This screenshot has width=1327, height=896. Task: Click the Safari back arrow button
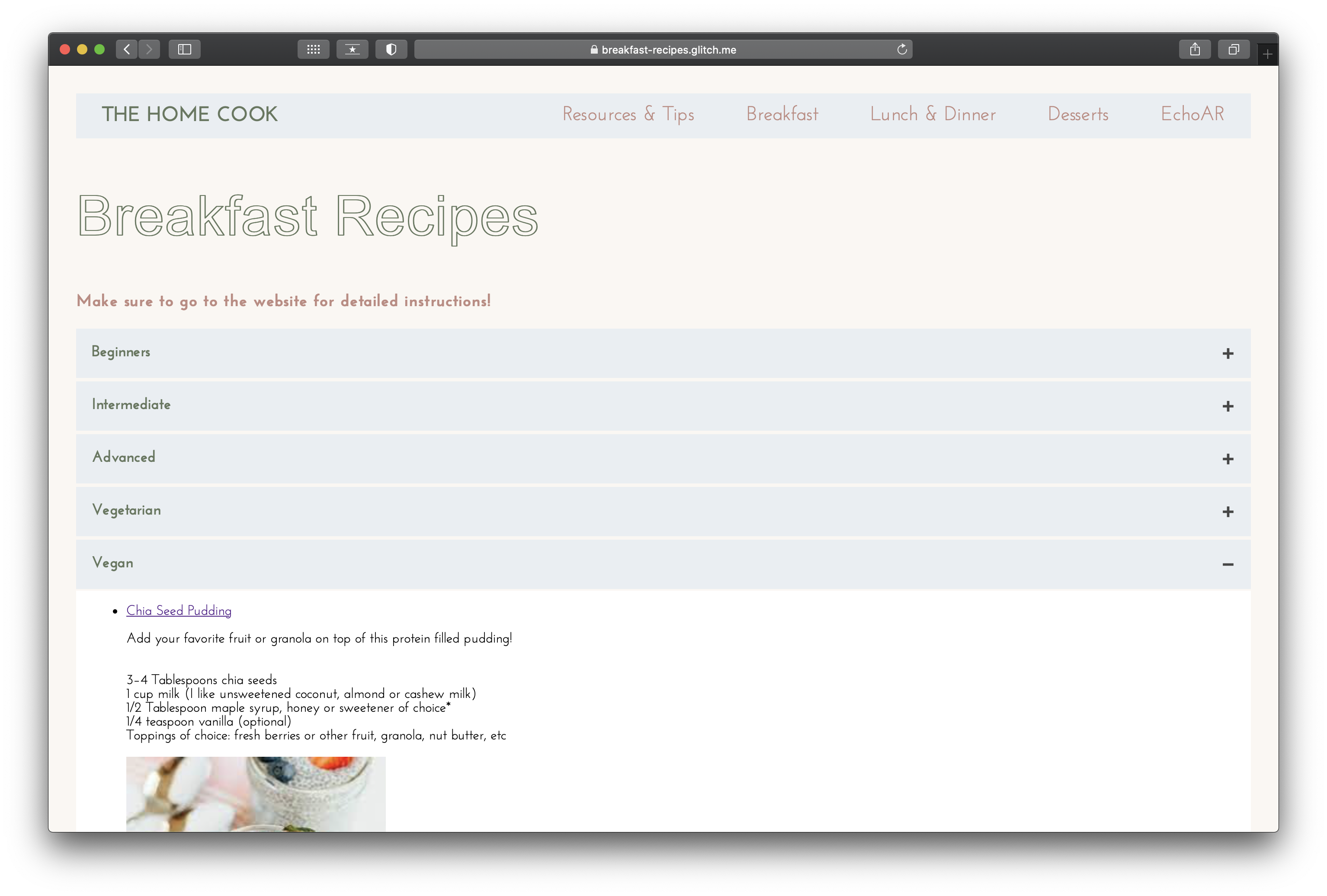[x=127, y=50]
